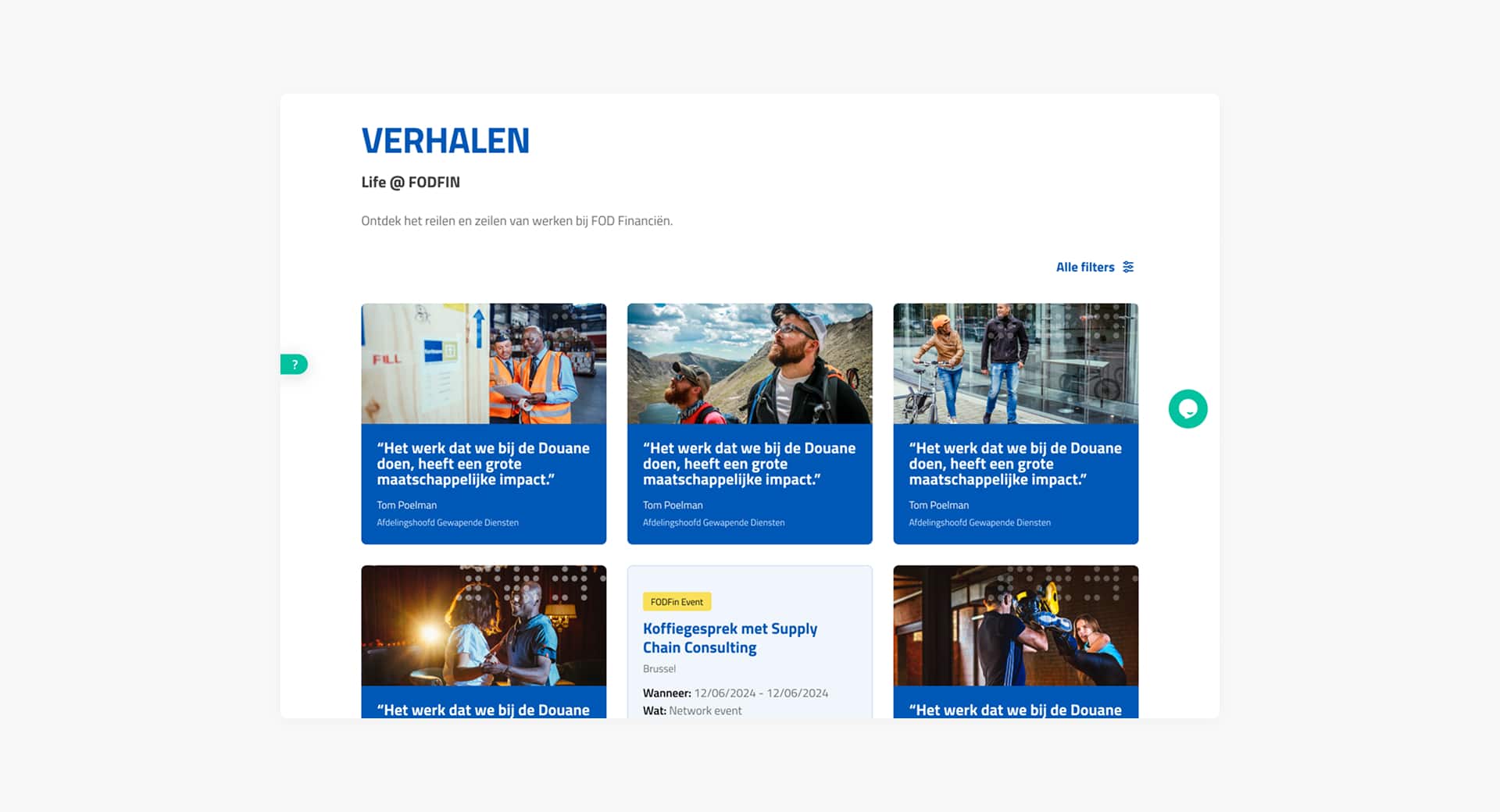The height and width of the screenshot is (812, 1500).
Task: Open the Alle filters panel
Action: (x=1095, y=267)
